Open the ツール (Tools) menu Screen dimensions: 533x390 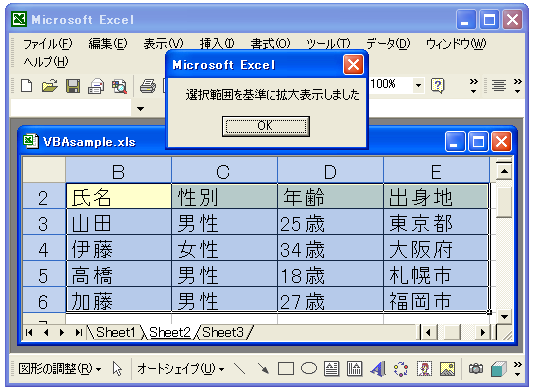click(x=328, y=44)
